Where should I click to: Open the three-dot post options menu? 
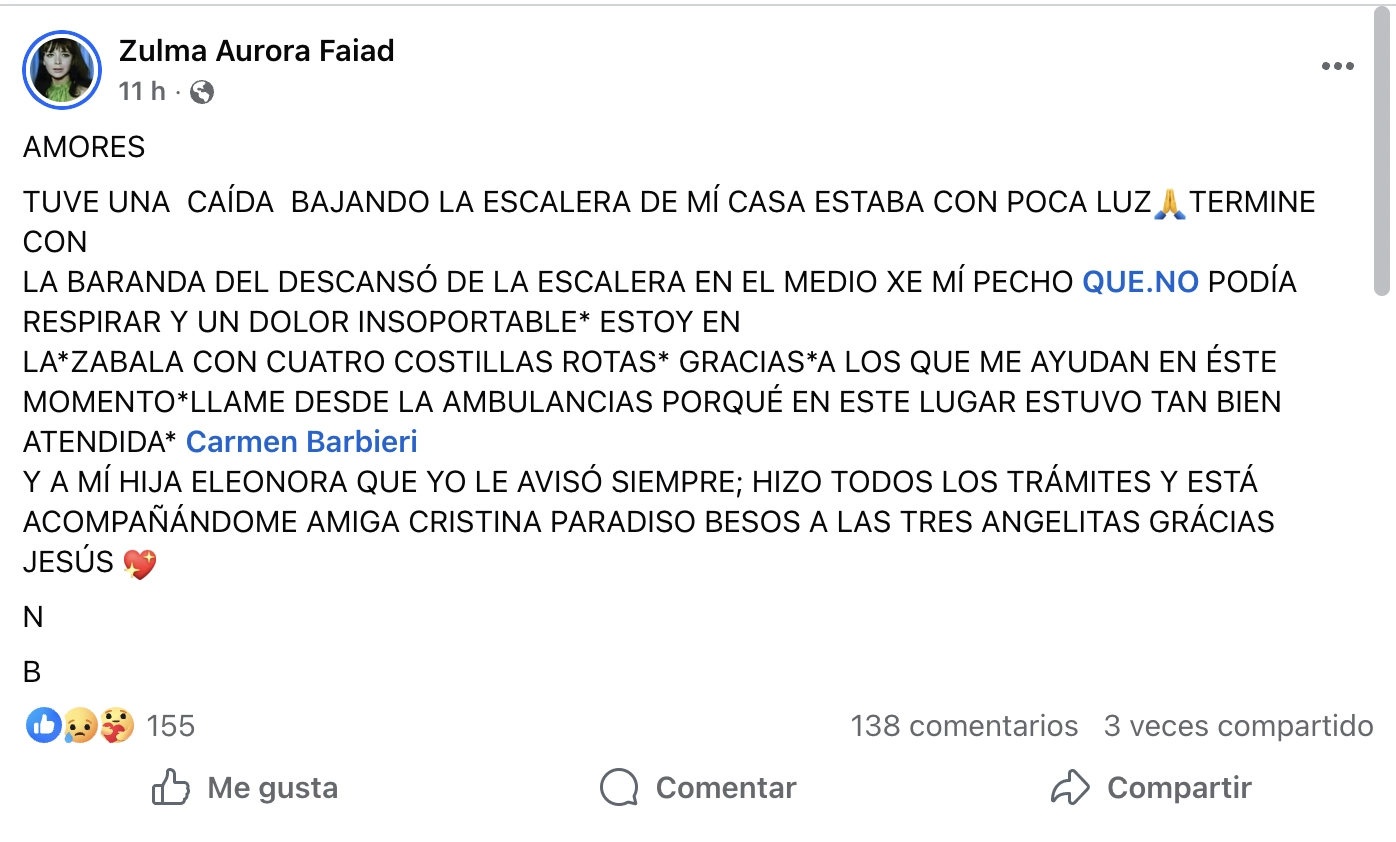click(1337, 66)
